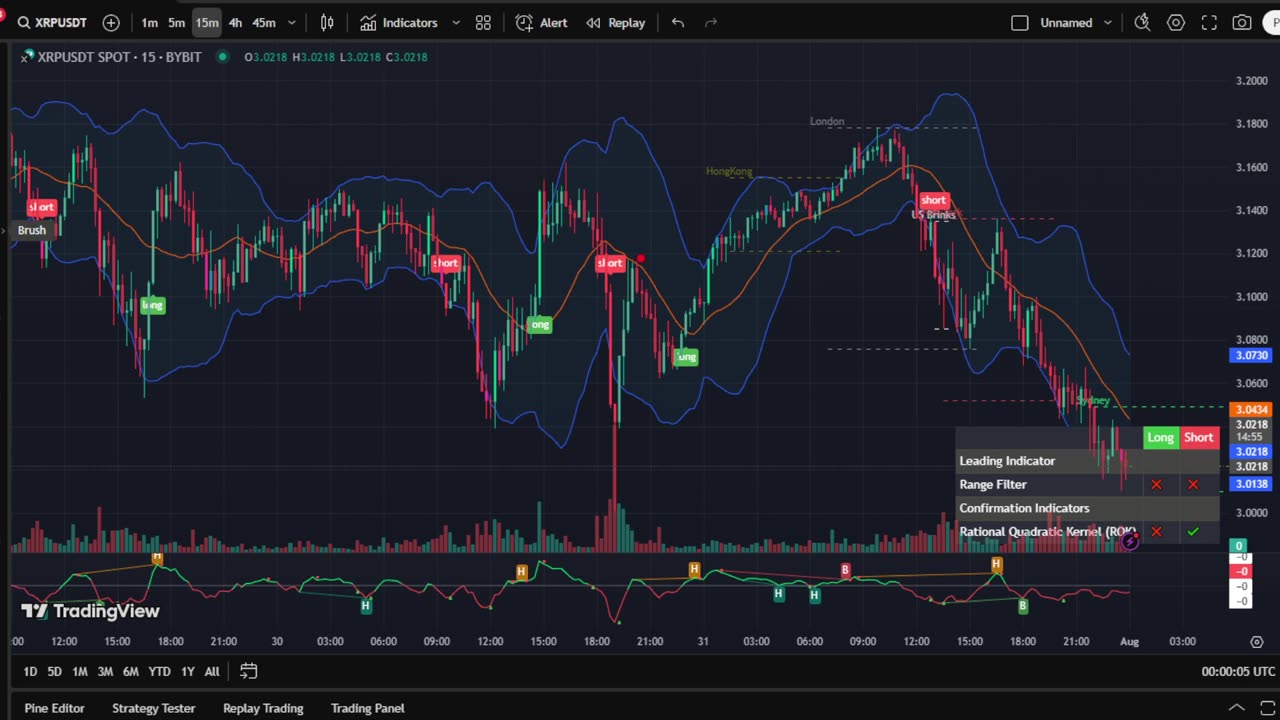The width and height of the screenshot is (1280, 720).
Task: Click the 3.0434 orange price label
Action: pos(1250,409)
